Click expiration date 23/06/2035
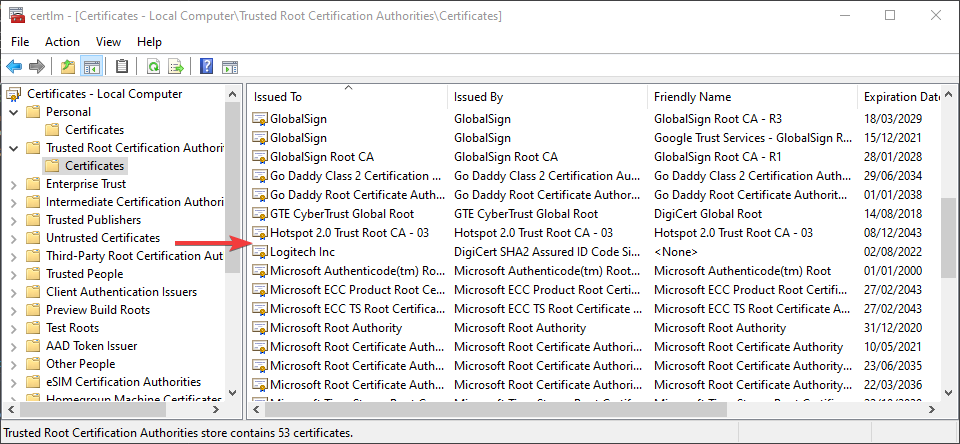The width and height of the screenshot is (960, 444). point(893,366)
